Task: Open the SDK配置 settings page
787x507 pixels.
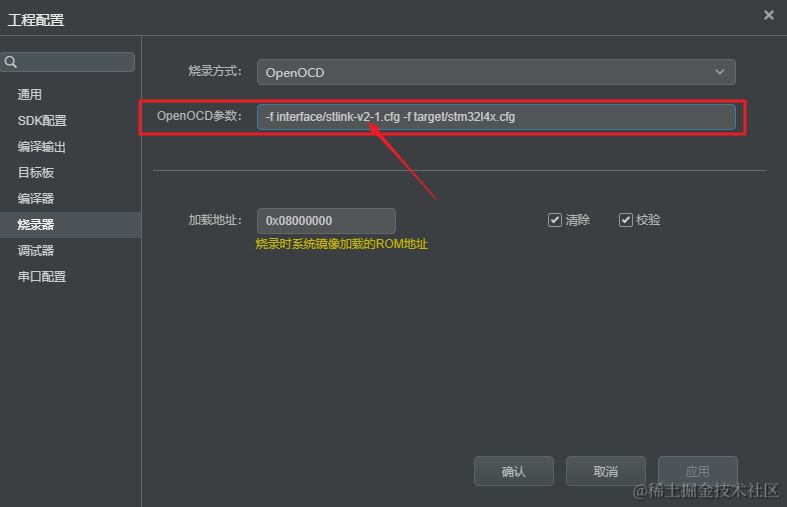Action: coord(42,120)
